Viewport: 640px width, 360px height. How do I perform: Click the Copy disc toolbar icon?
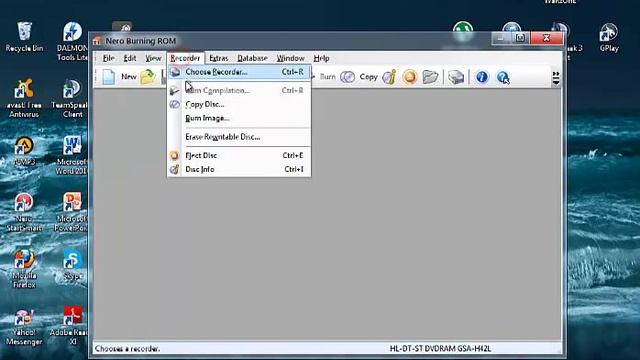(347, 77)
